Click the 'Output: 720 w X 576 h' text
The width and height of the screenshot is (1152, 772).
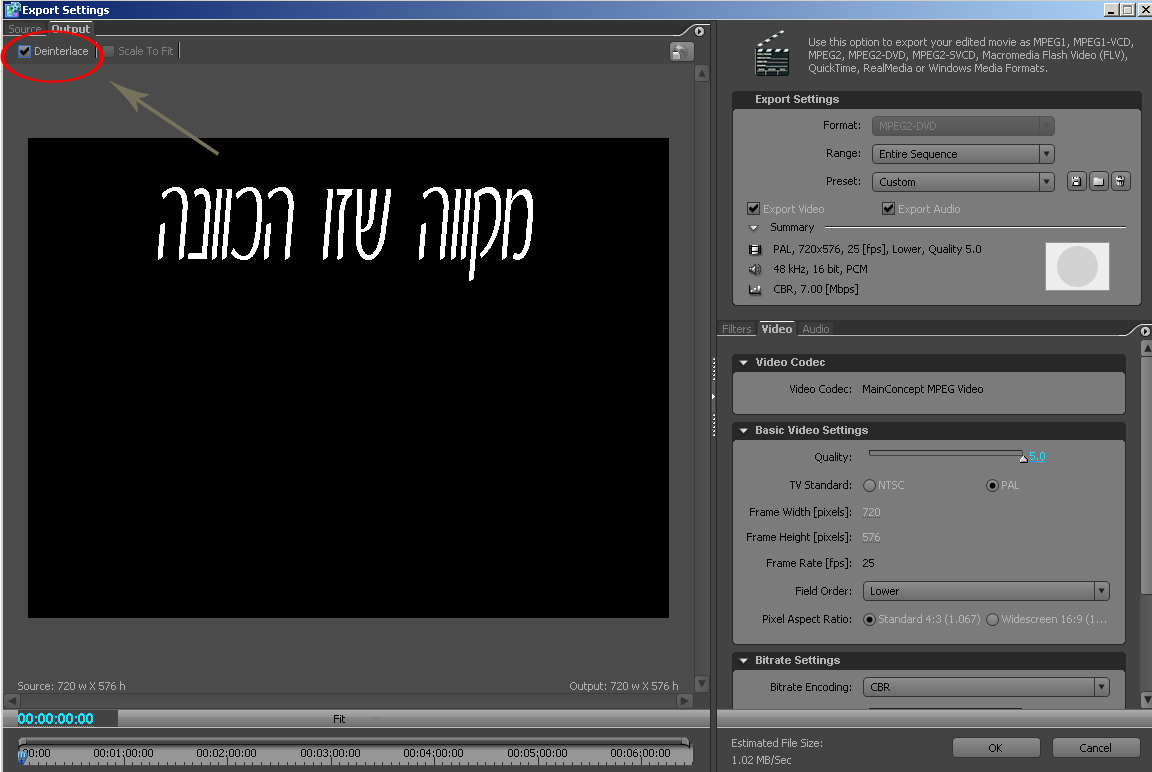coord(624,686)
